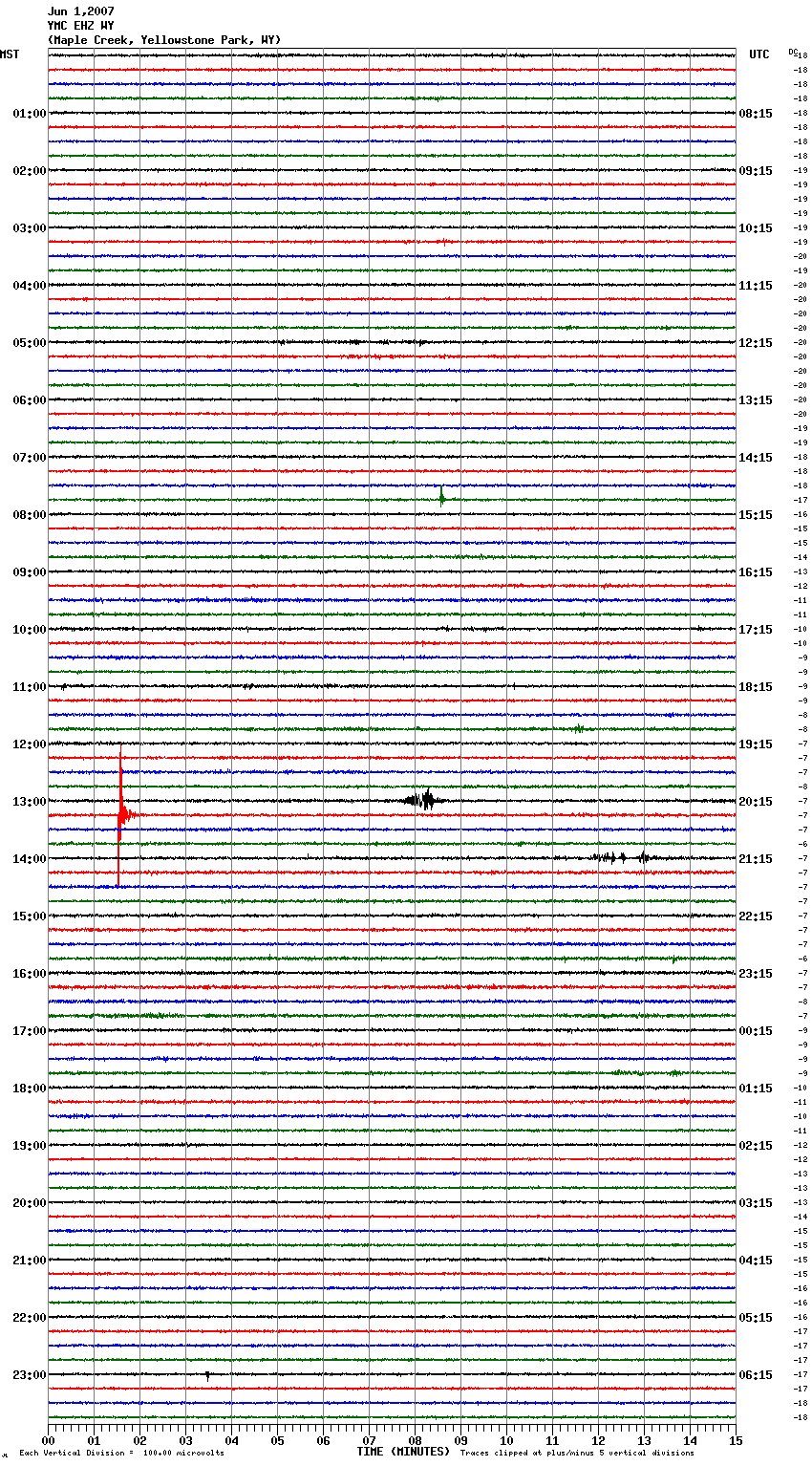Select the 18:00 MST time label
This screenshot has width=812, height=1466.
29,1089
